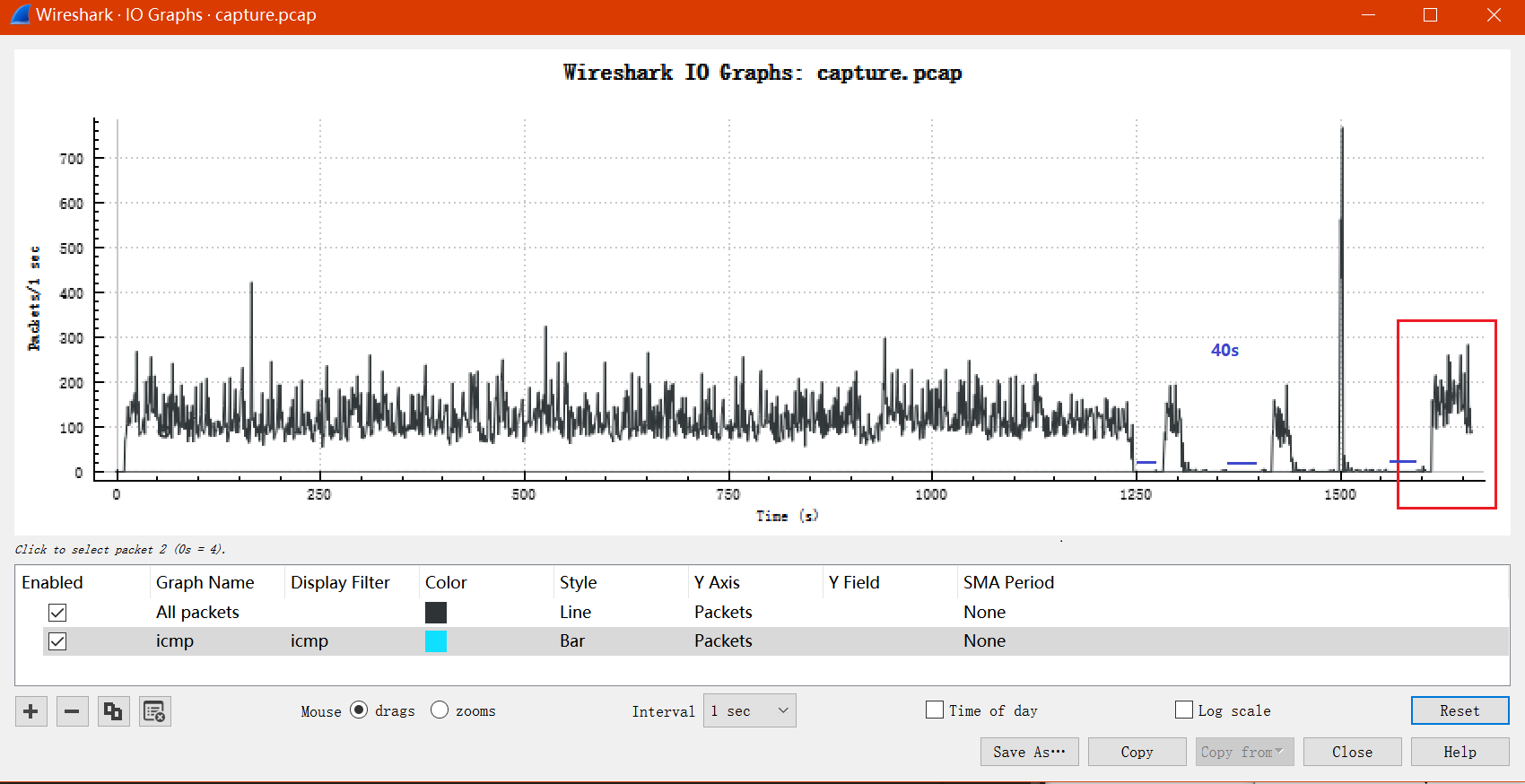Enable the Log scale checkbox
The height and width of the screenshot is (784, 1525).
[x=1184, y=710]
